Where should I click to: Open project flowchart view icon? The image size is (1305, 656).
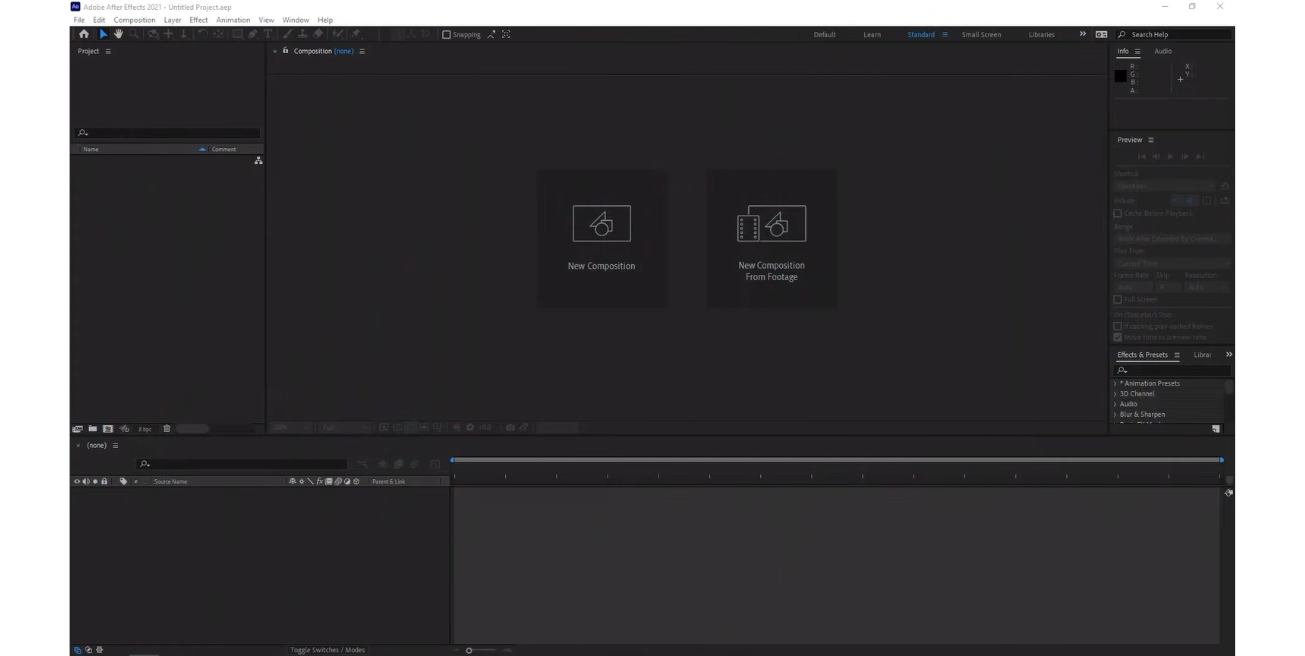tap(259, 160)
